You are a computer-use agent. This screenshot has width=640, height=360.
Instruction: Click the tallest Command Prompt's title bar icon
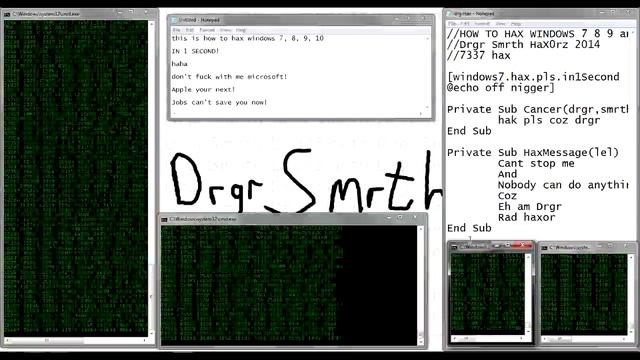(x=7, y=14)
